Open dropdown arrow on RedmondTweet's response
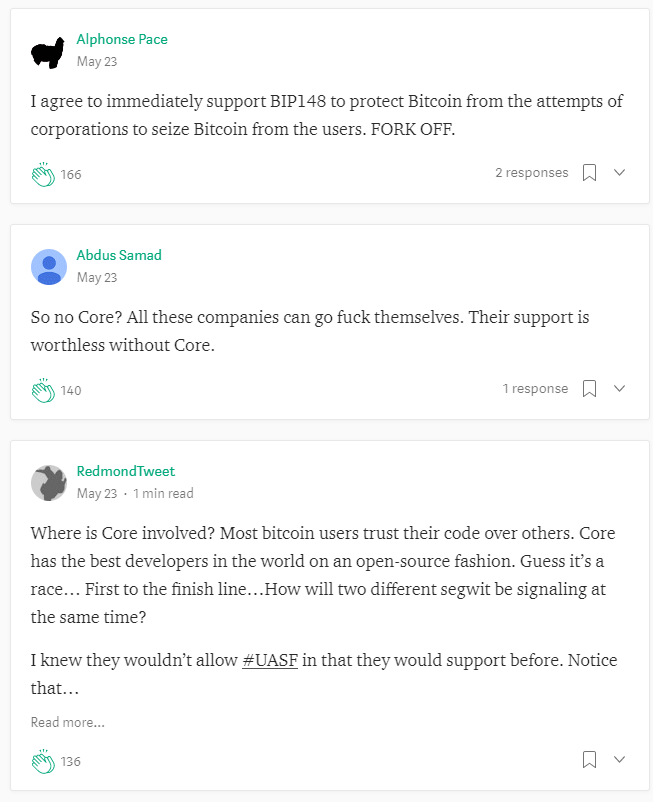This screenshot has width=653, height=802. [619, 760]
